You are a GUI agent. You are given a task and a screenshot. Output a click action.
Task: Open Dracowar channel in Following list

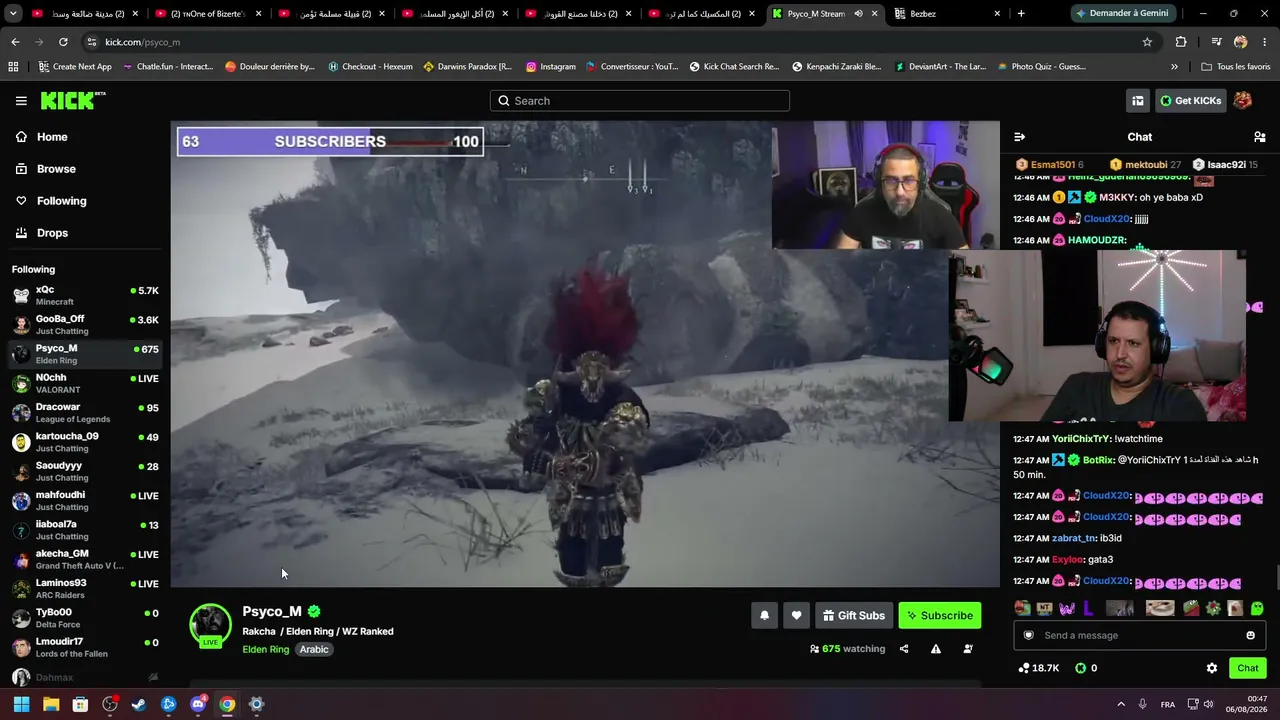[x=85, y=412]
